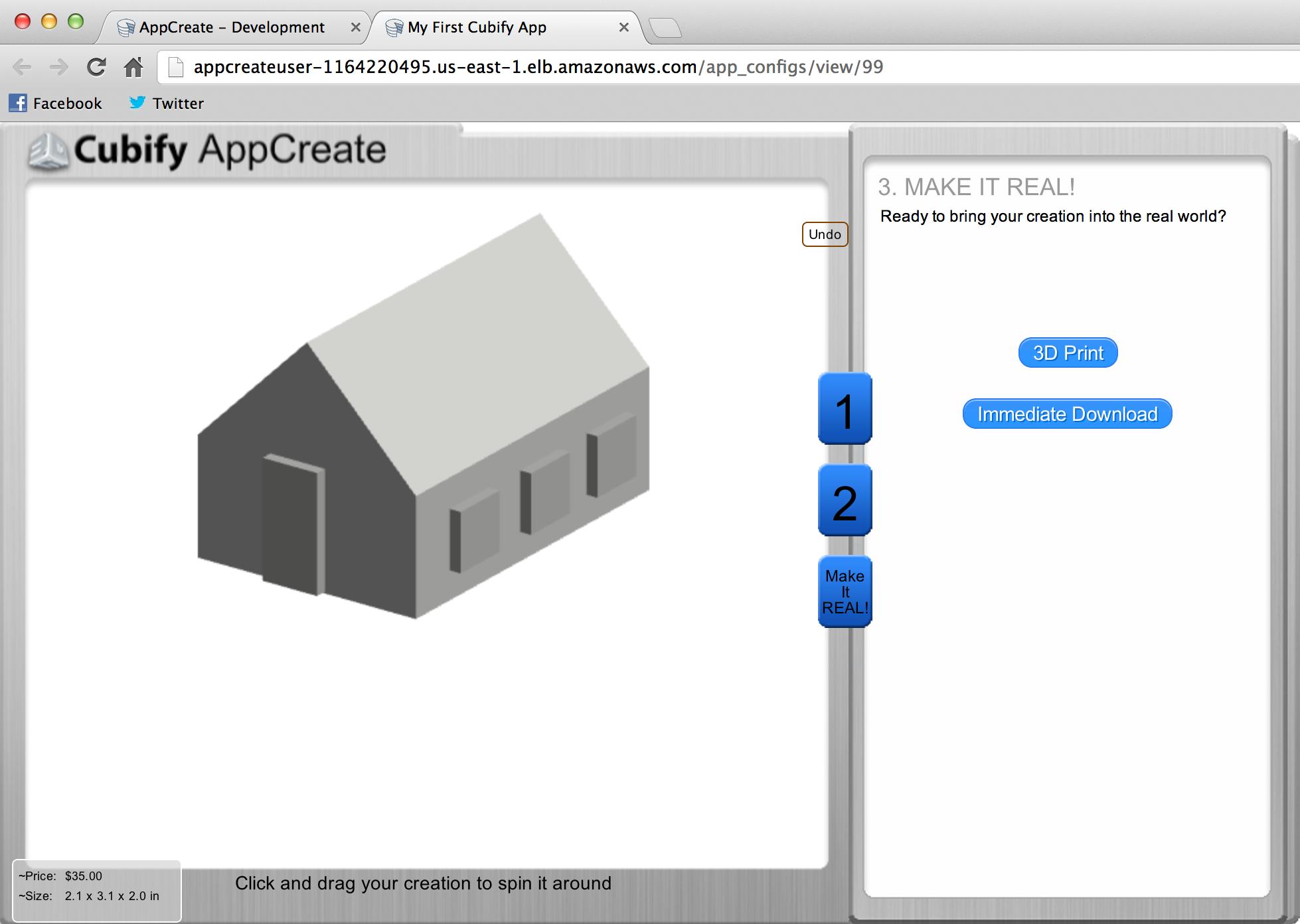Select the Make It REAL! step button
Viewport: 1300px width, 924px height.
(x=845, y=591)
